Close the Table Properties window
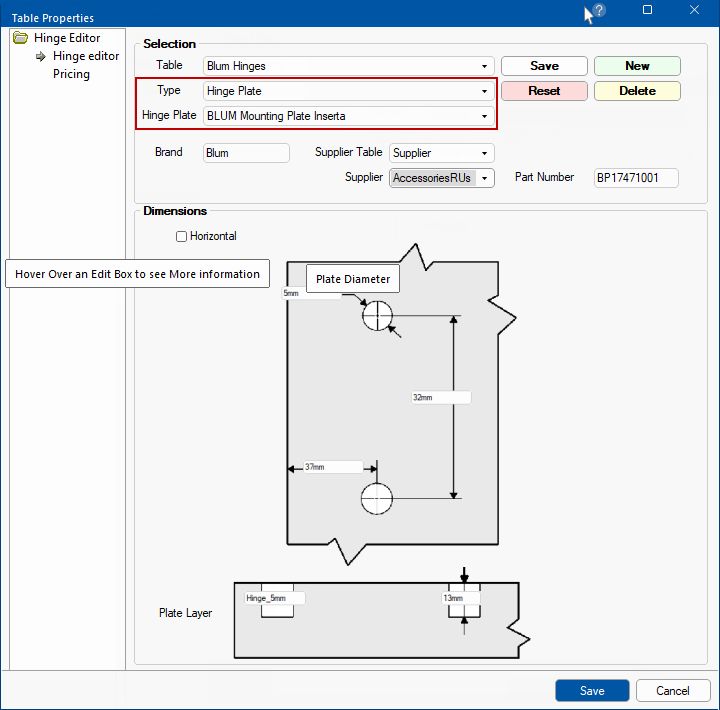 coord(694,10)
